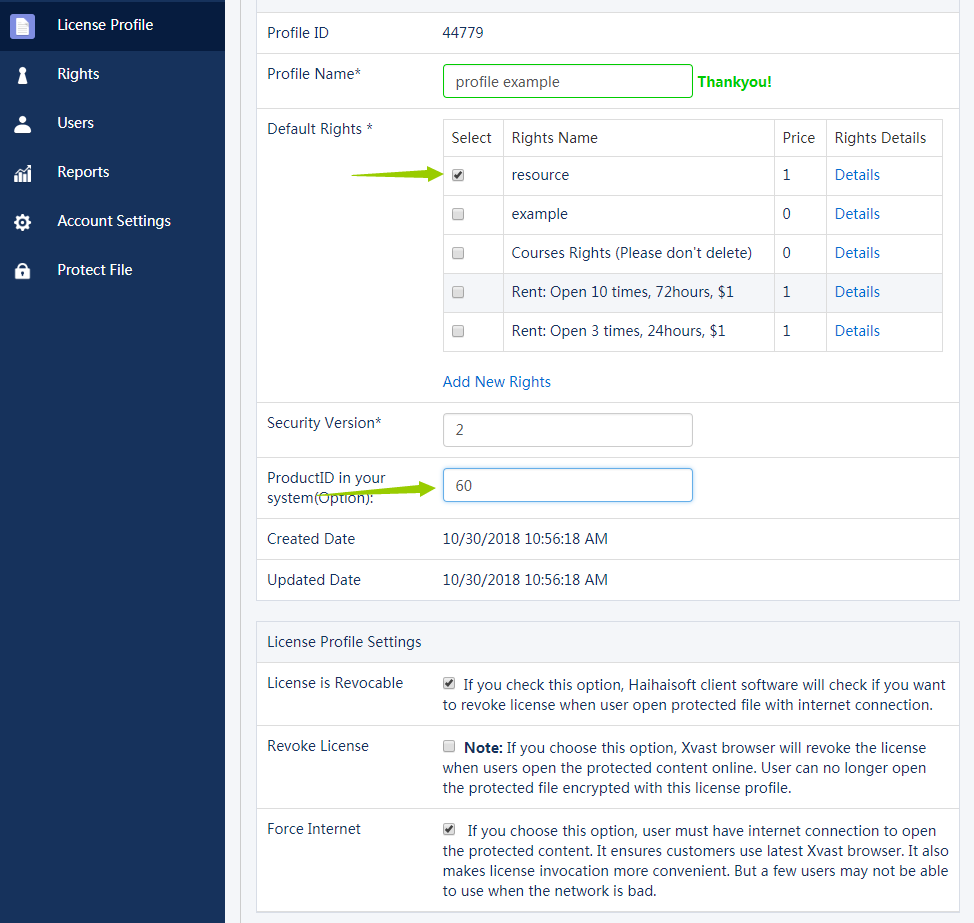Open the Reports menu item
Screen dimensions: 974x923
(x=83, y=172)
